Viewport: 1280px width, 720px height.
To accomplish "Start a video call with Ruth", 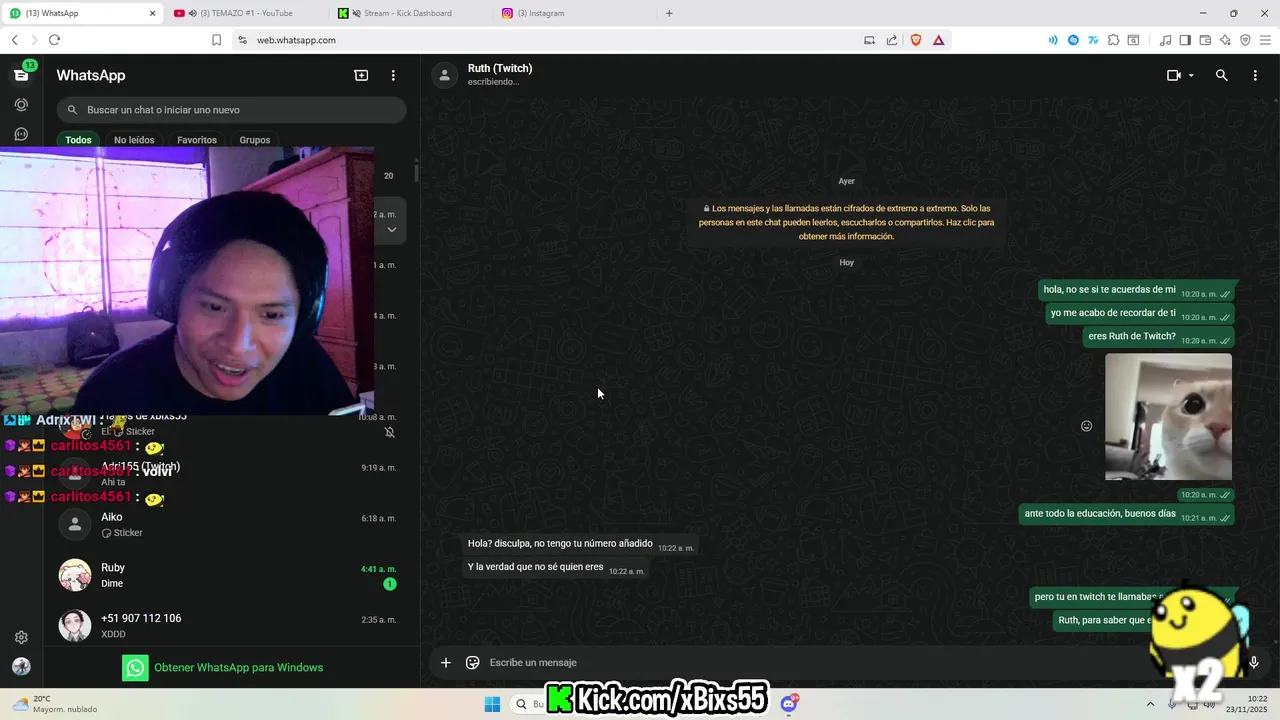I will point(1174,75).
